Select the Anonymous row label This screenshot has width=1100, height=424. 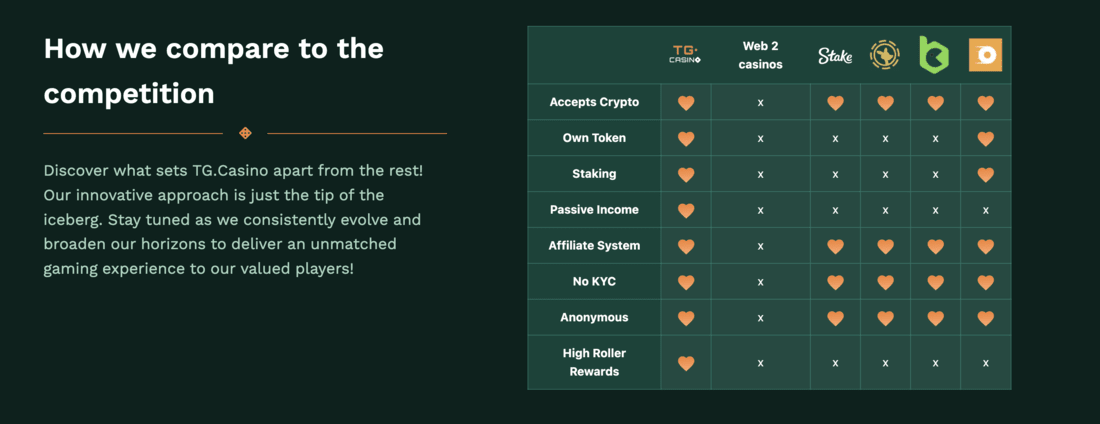pos(594,317)
